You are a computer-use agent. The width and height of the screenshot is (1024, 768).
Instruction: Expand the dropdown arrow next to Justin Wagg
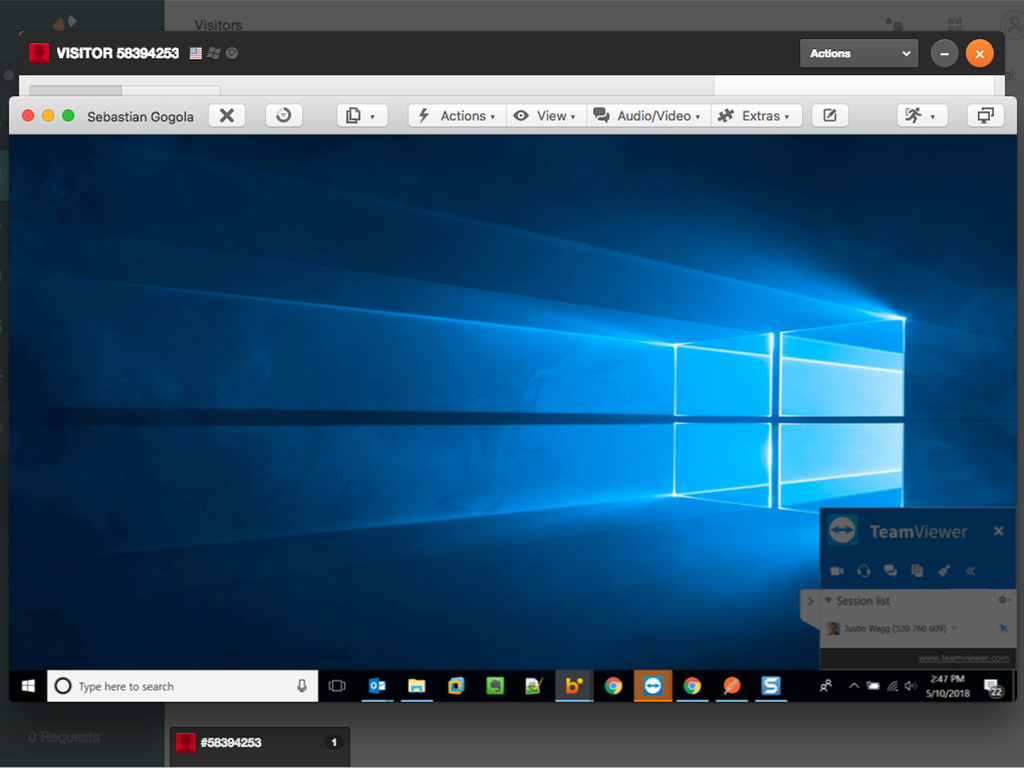(954, 628)
